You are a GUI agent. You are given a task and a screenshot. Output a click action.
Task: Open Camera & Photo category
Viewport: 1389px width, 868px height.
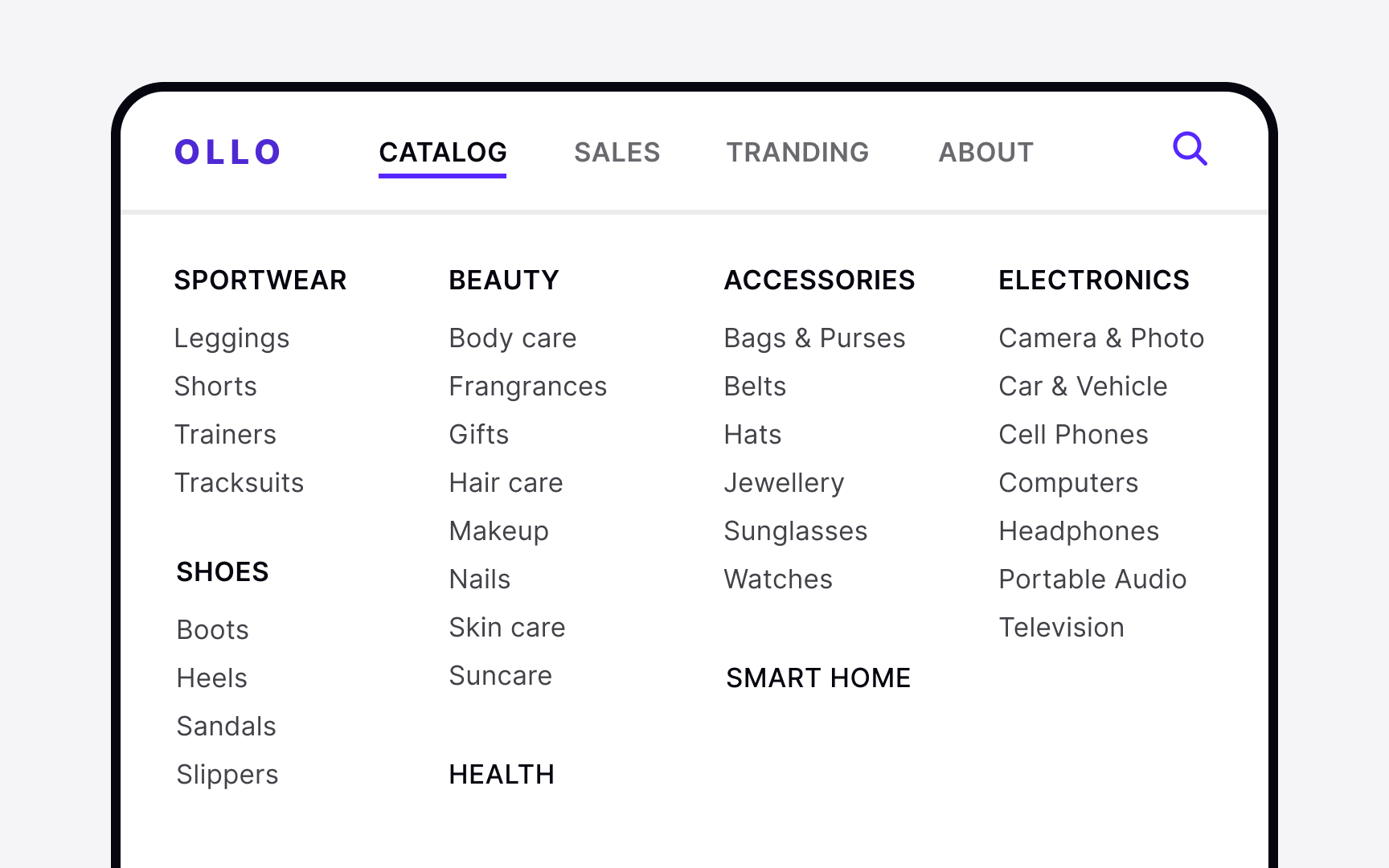(x=1101, y=338)
